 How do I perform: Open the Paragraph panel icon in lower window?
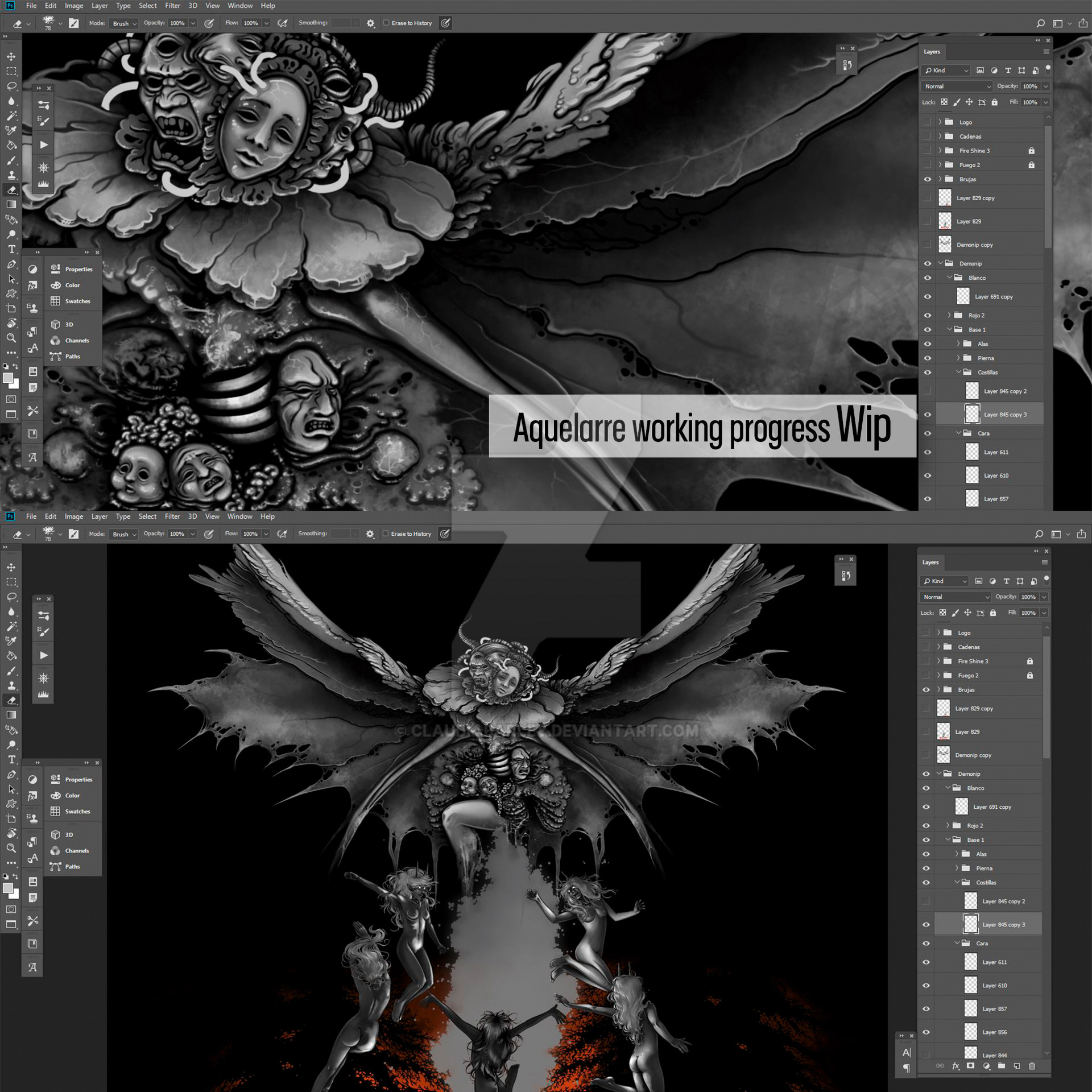(907, 1068)
